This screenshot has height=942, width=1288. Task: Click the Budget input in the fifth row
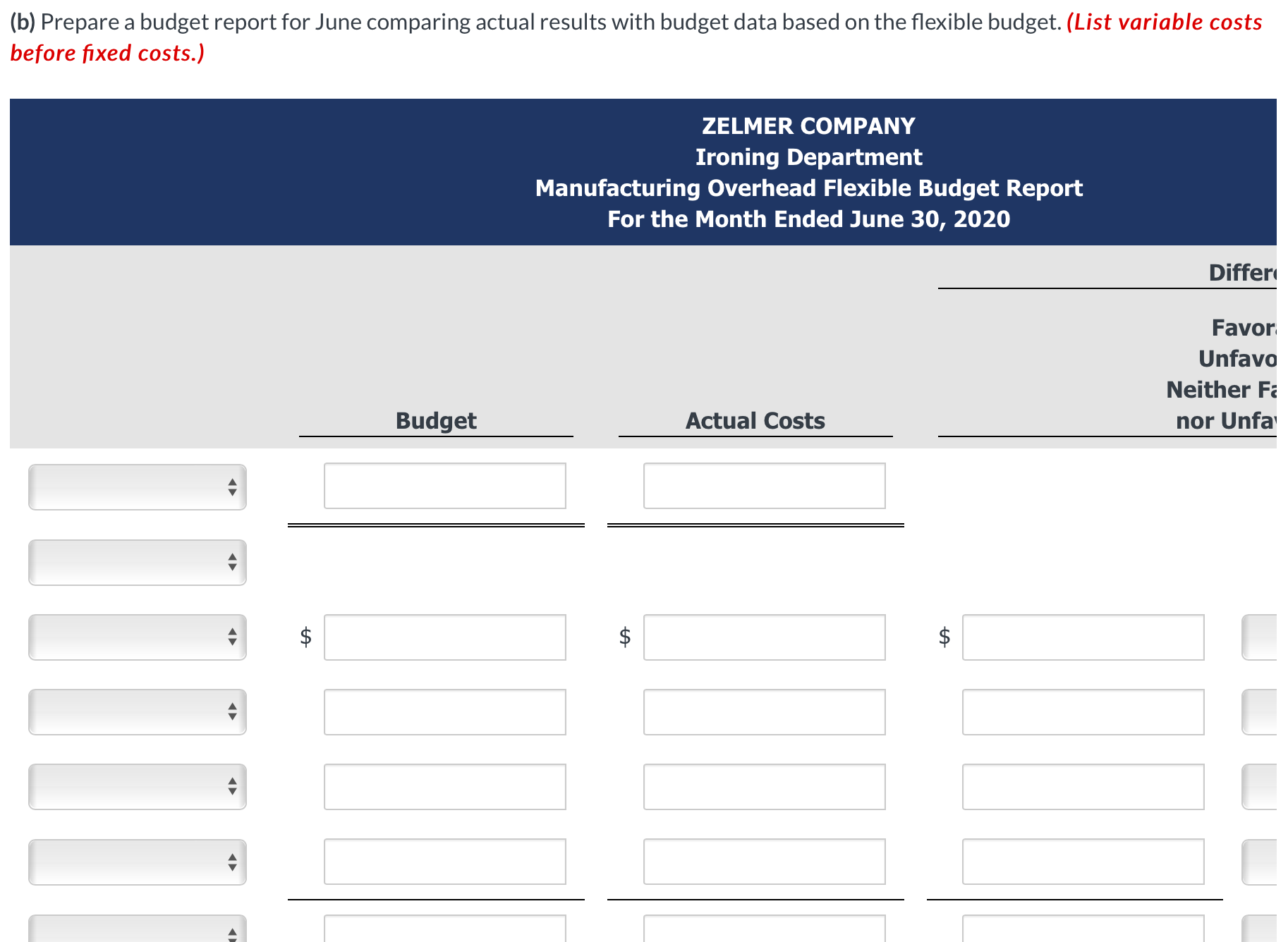(445, 787)
